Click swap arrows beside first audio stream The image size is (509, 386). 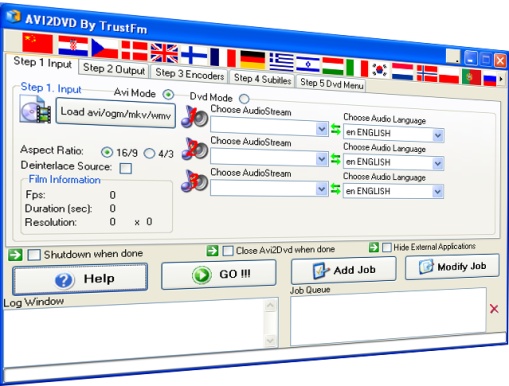click(335, 129)
